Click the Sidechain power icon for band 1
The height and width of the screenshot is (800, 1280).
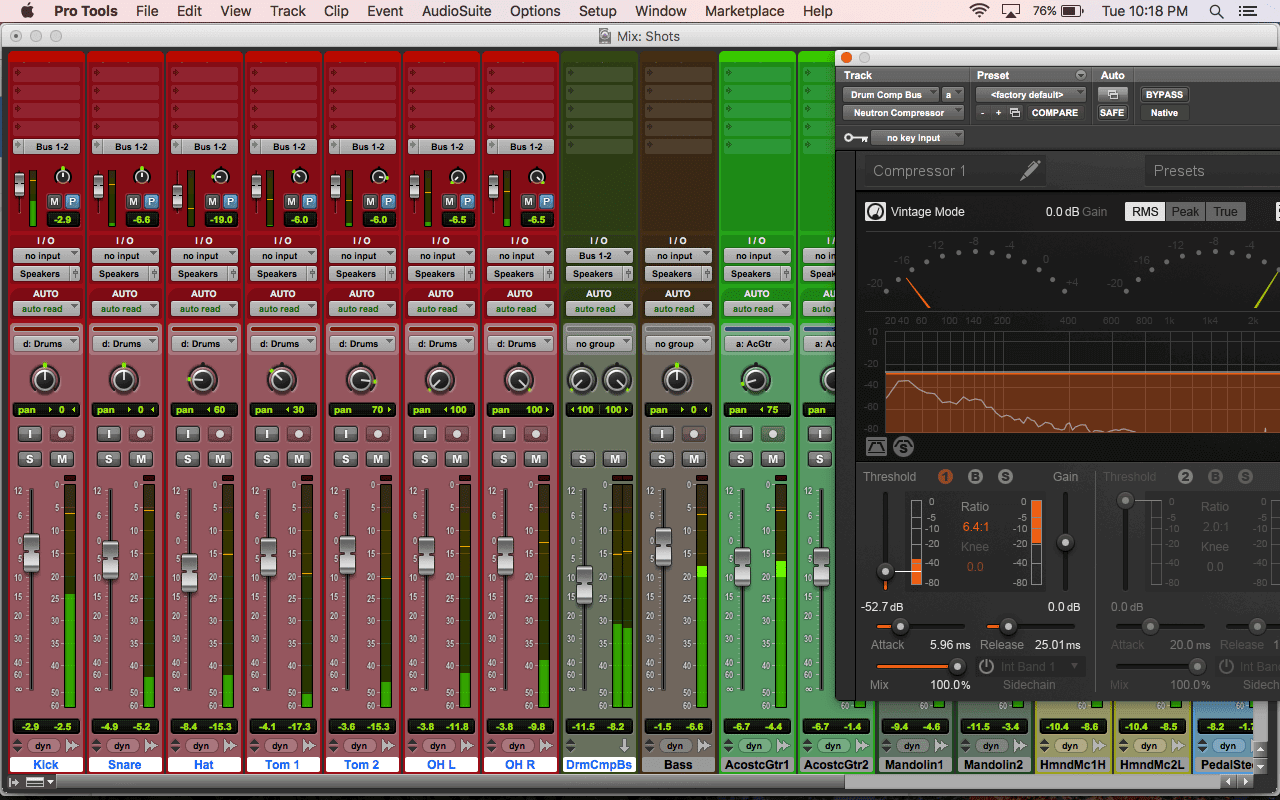tap(986, 666)
